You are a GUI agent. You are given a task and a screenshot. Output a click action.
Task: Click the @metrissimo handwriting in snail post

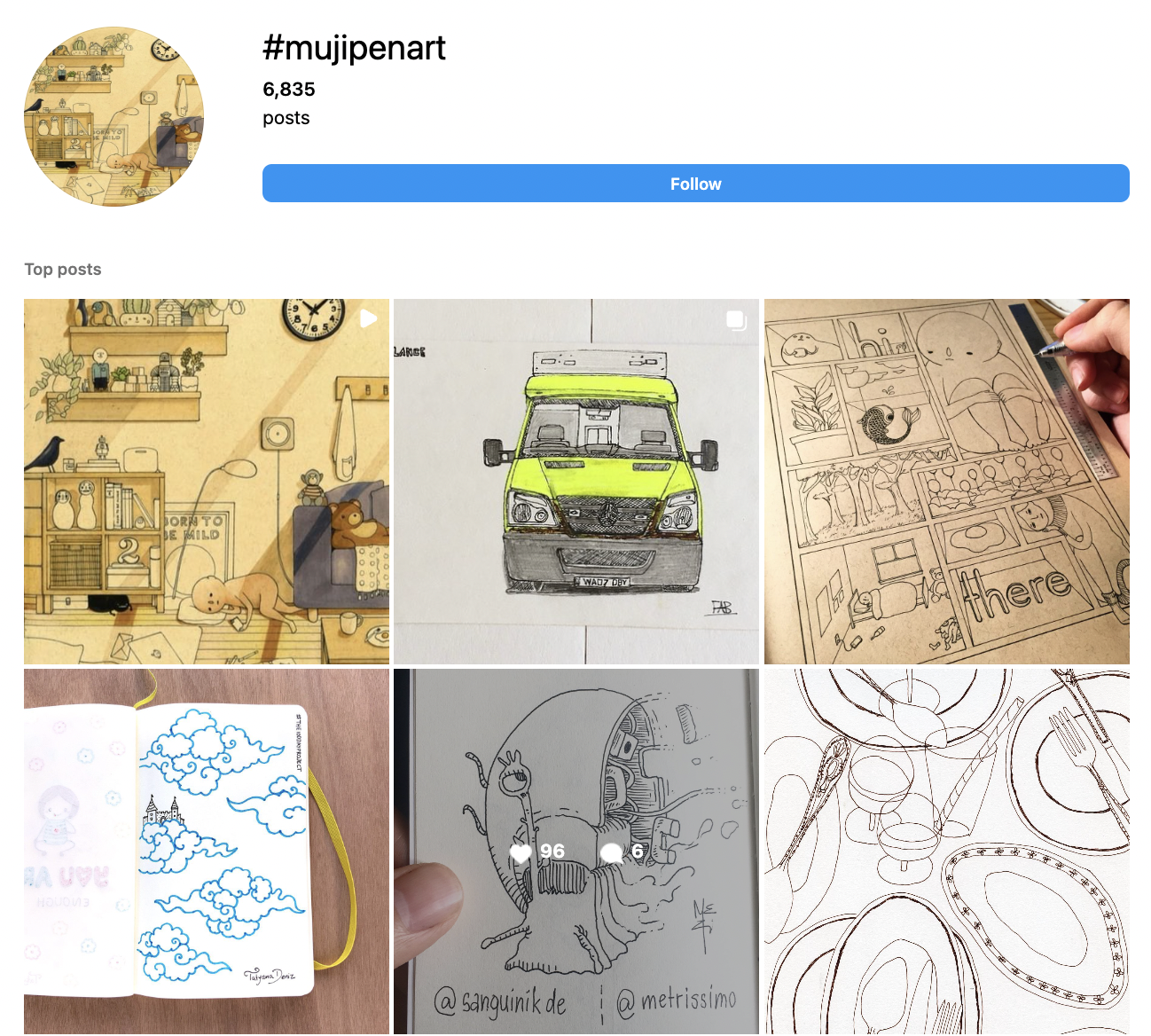click(677, 1001)
